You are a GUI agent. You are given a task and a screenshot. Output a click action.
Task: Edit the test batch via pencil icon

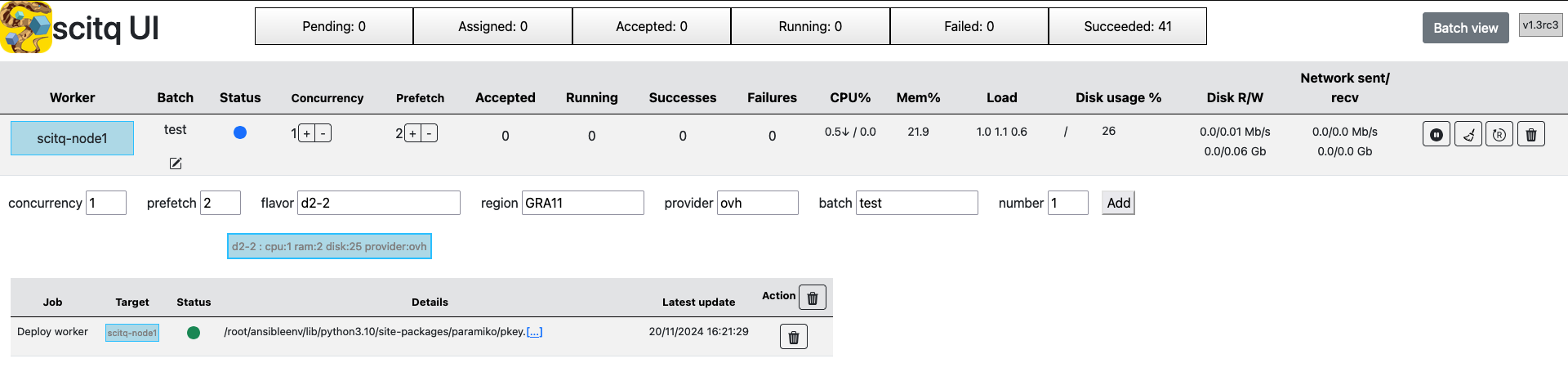(x=176, y=164)
